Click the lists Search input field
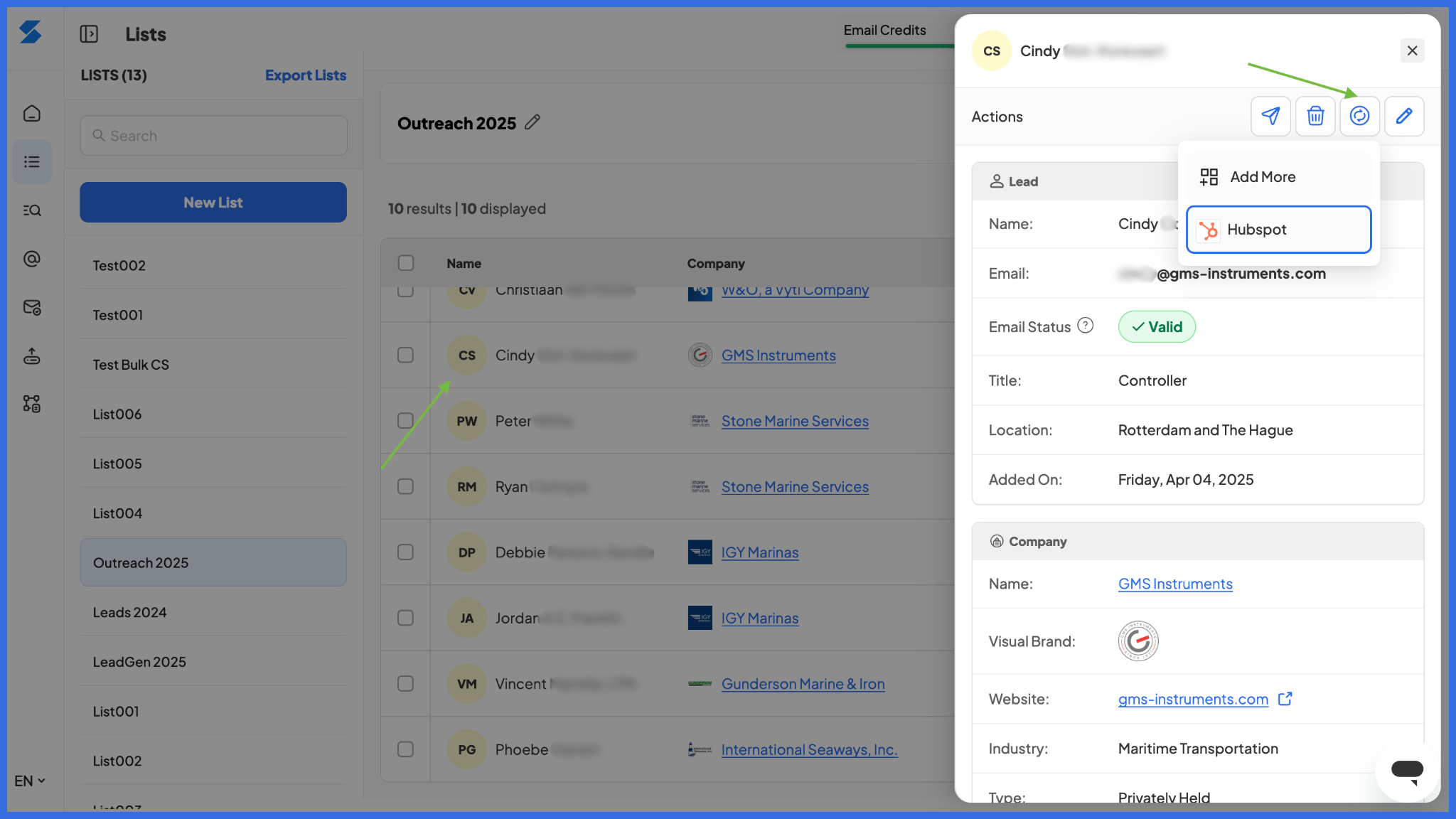Screen dimensions: 1456x819 (213, 136)
